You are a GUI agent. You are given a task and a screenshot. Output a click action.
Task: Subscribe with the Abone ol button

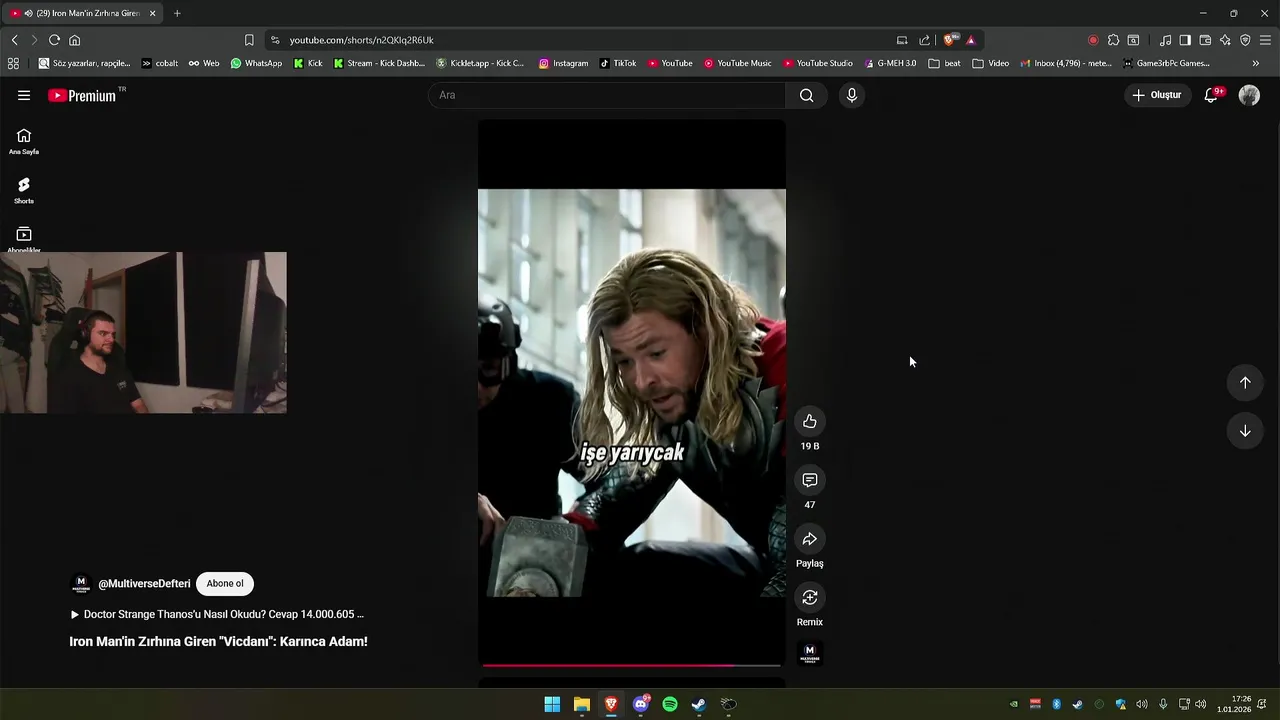[225, 584]
